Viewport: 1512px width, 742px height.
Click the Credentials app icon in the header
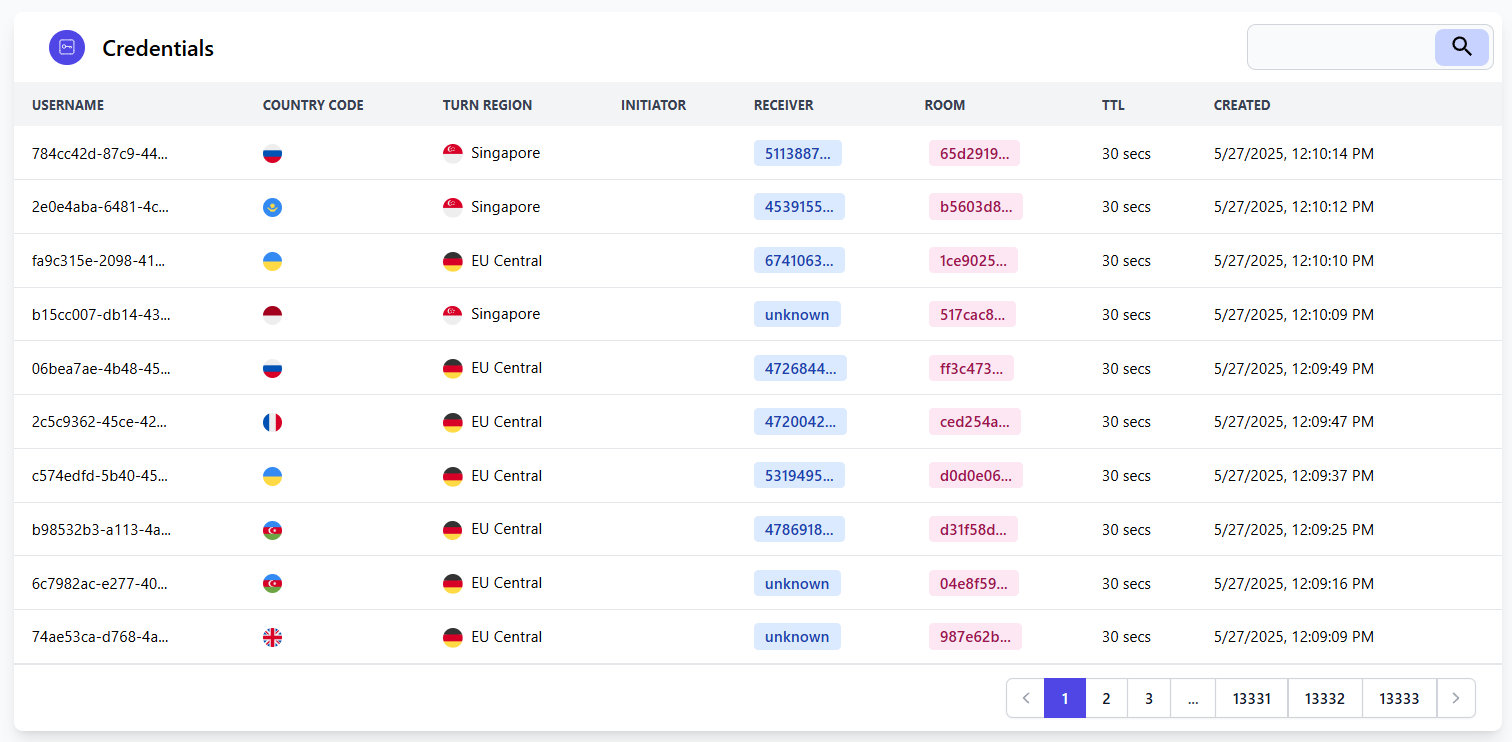click(x=66, y=47)
